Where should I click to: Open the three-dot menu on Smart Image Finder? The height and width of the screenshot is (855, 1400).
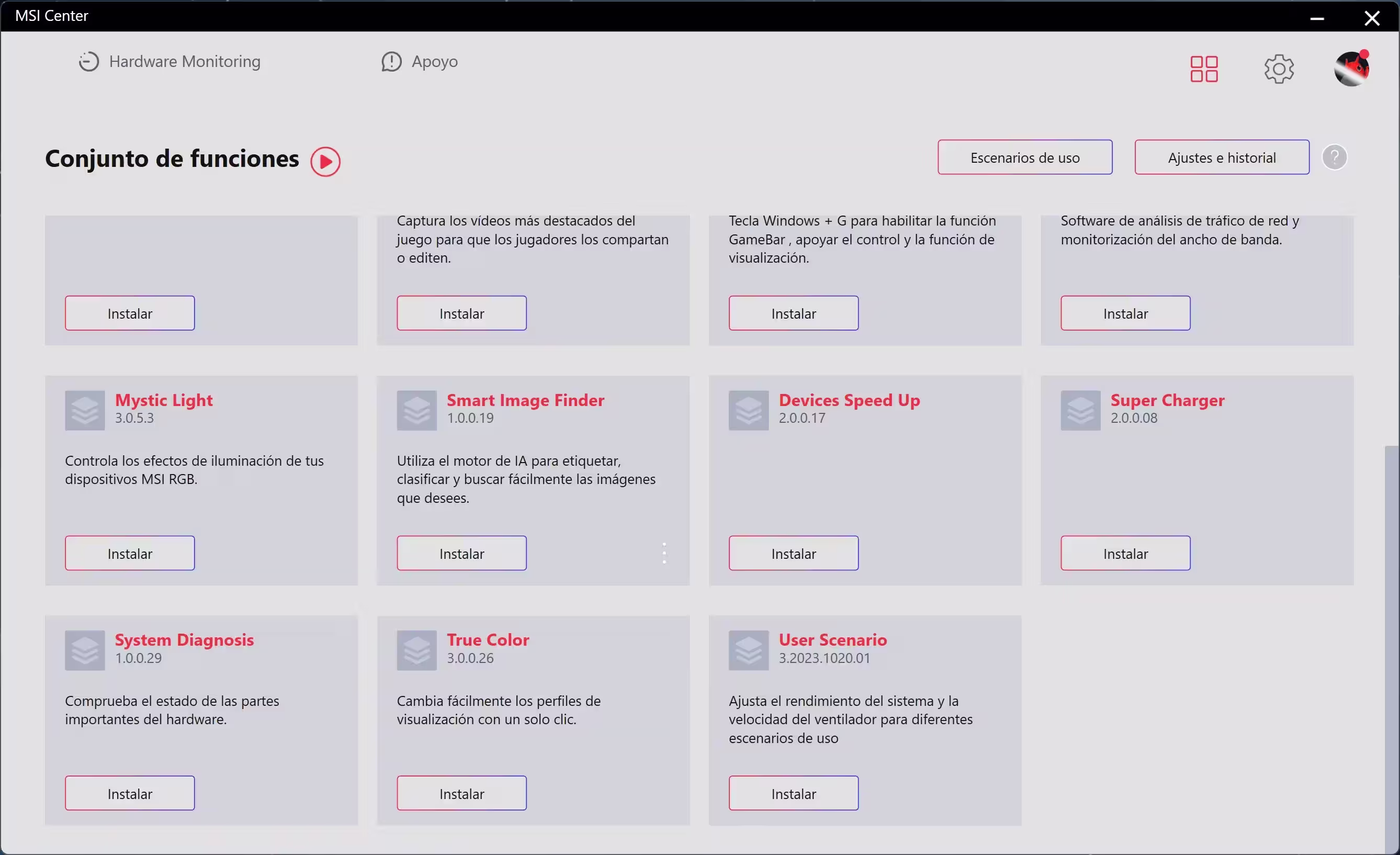pos(664,553)
